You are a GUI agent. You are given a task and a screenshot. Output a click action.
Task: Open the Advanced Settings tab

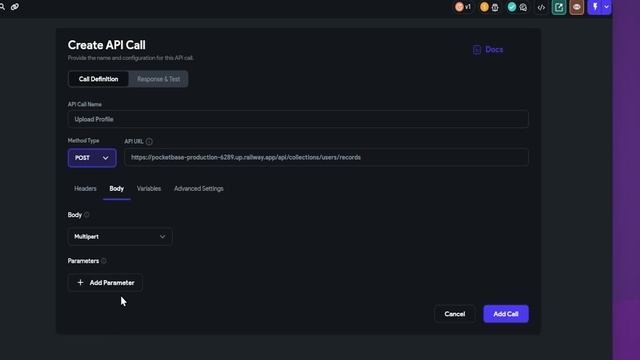199,189
